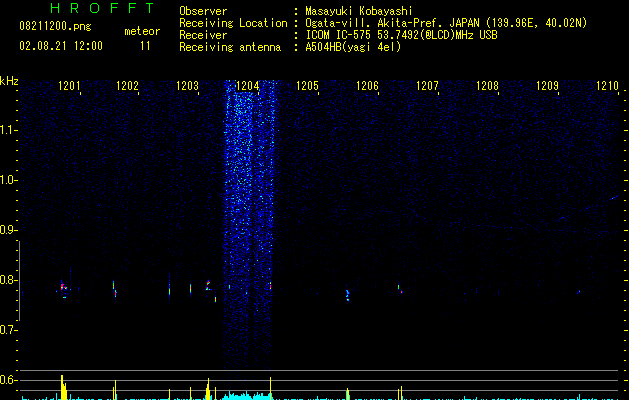The height and width of the screenshot is (400, 629).
Task: Click the 1.1 kHz axis label
Action: 8,130
